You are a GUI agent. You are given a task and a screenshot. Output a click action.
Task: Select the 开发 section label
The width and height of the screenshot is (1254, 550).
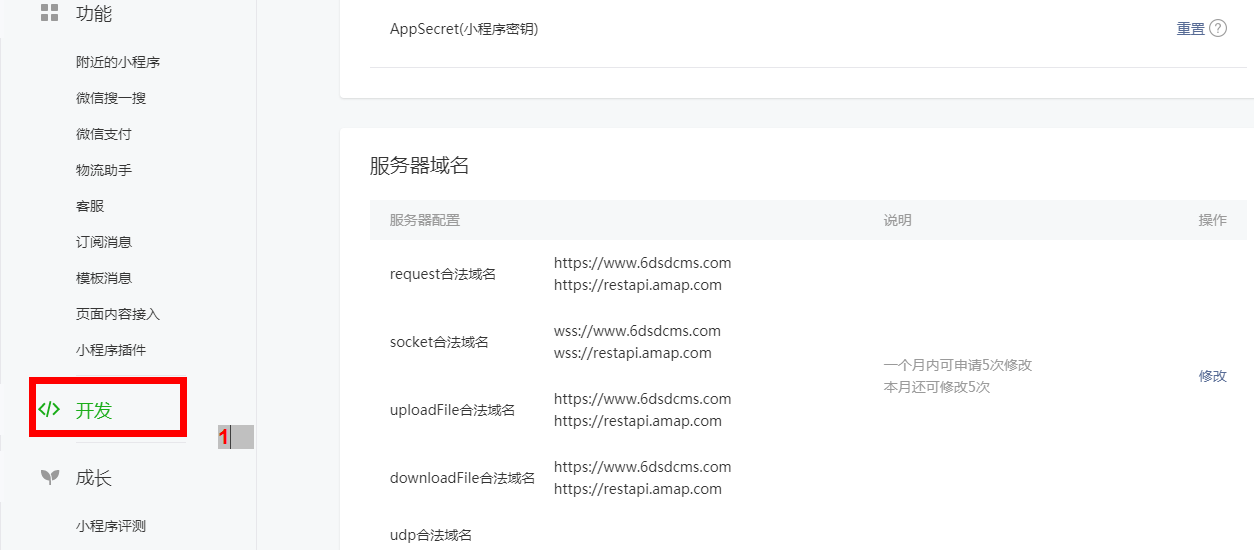[94, 410]
